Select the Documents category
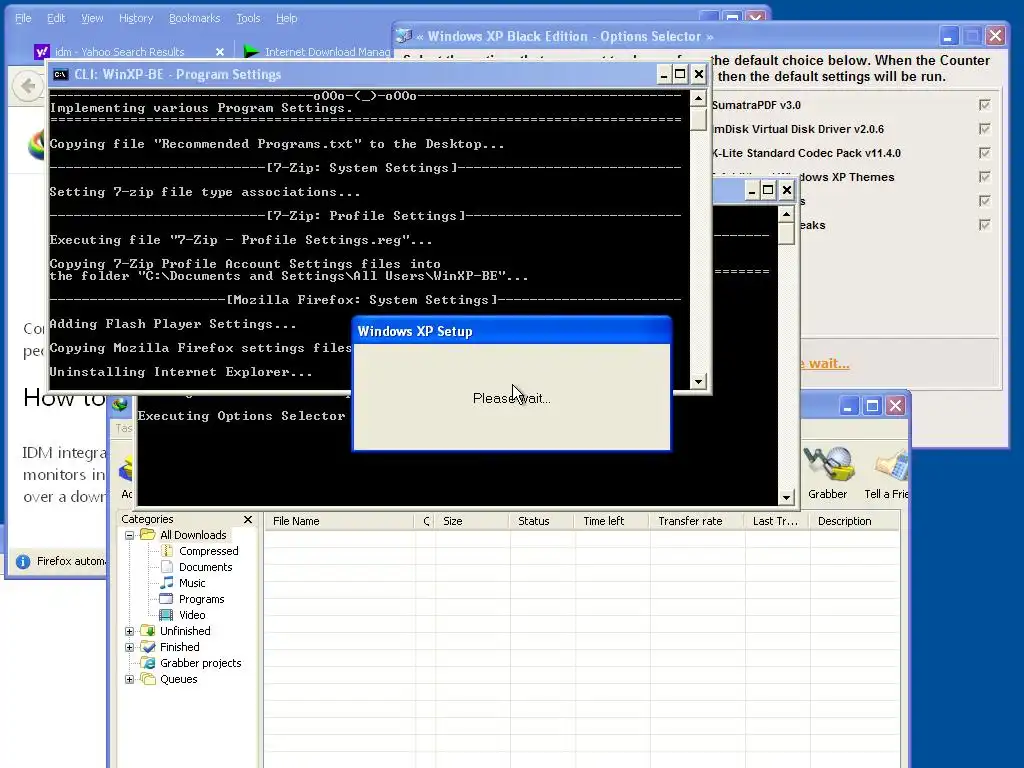1024x768 pixels. 205,567
